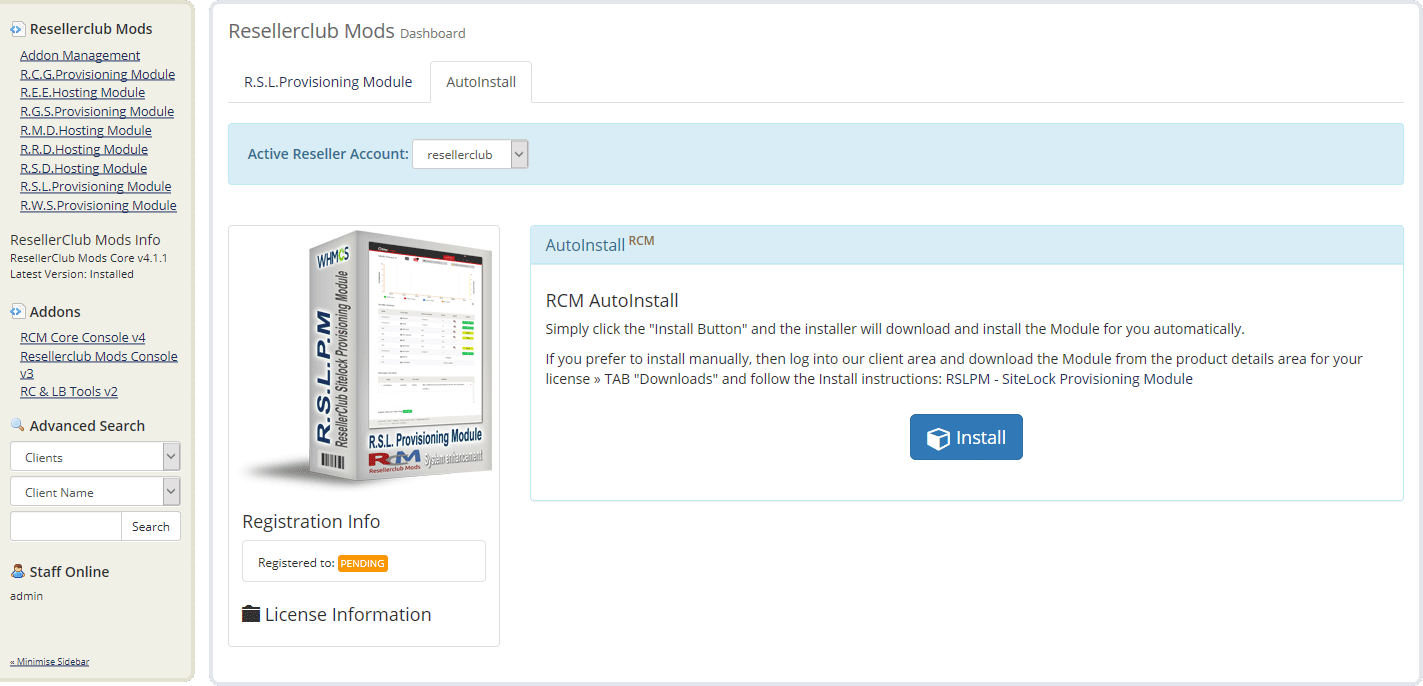Viewport: 1423px width, 686px height.
Task: Click the ResellerClub Mods Info heading
Action: [85, 240]
